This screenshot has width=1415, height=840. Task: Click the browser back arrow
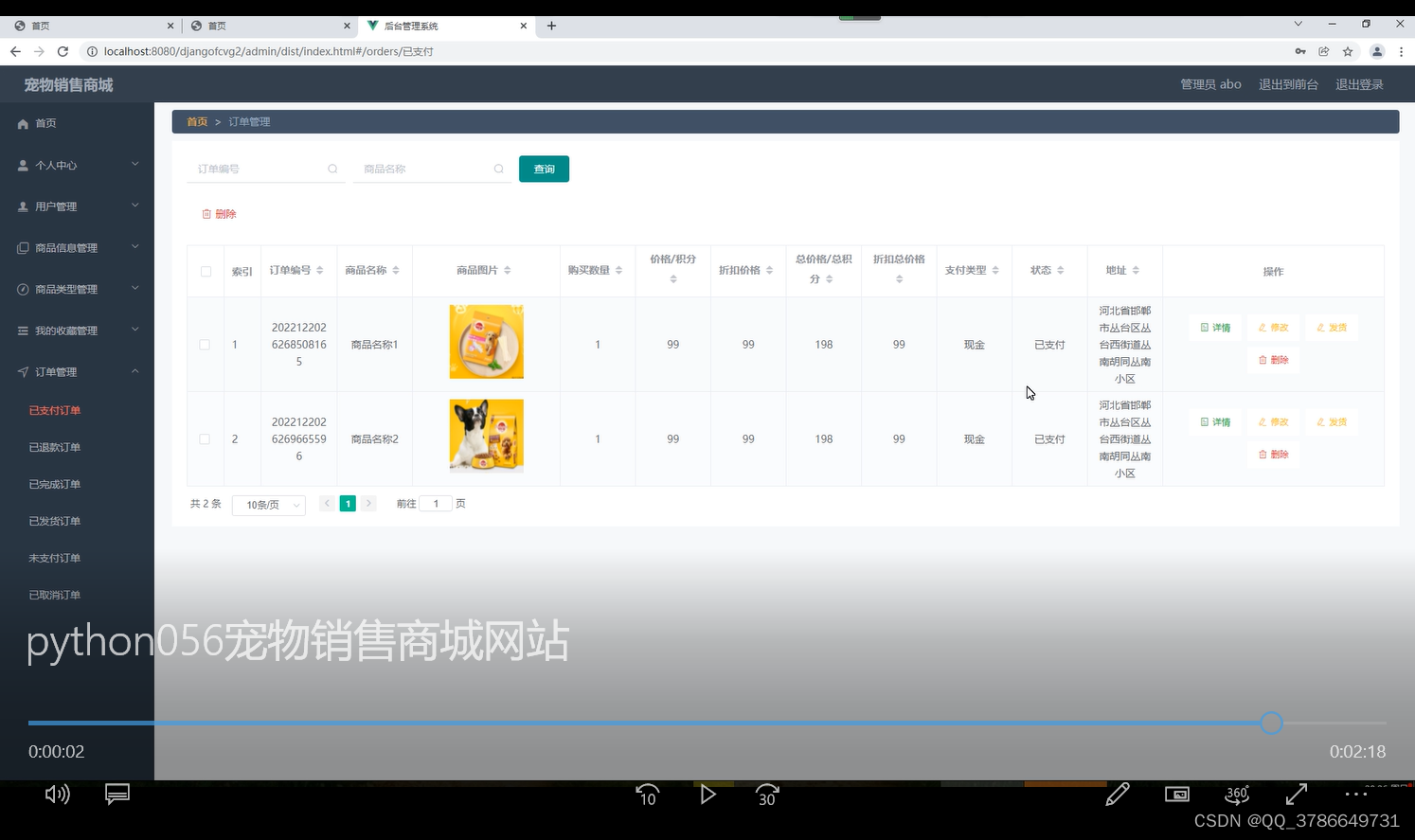[x=15, y=51]
